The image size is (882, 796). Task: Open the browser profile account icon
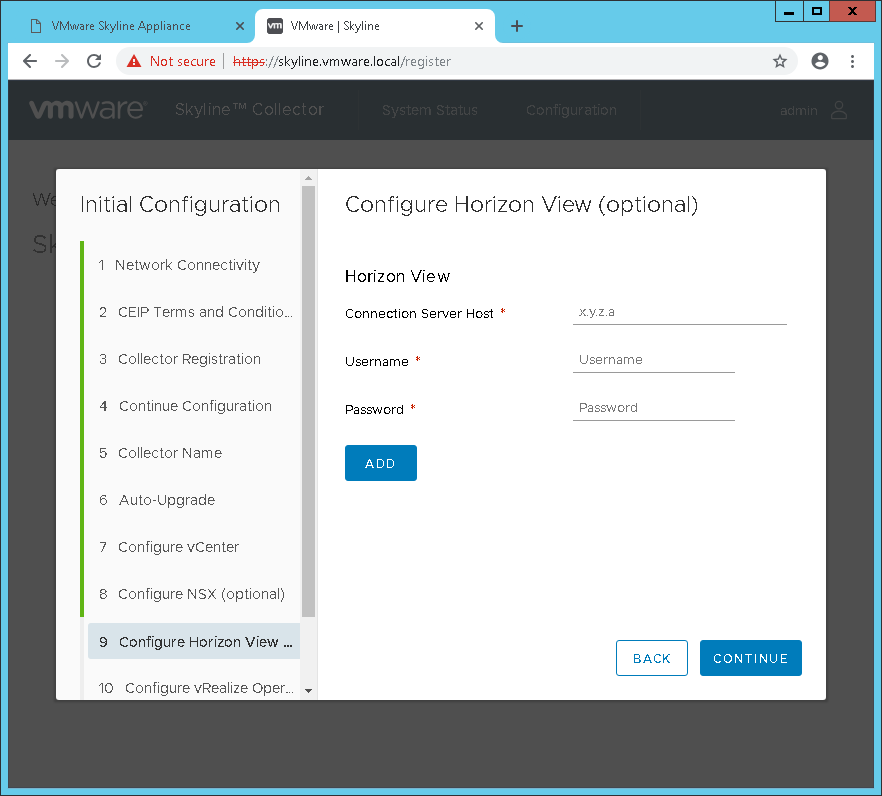(x=820, y=61)
